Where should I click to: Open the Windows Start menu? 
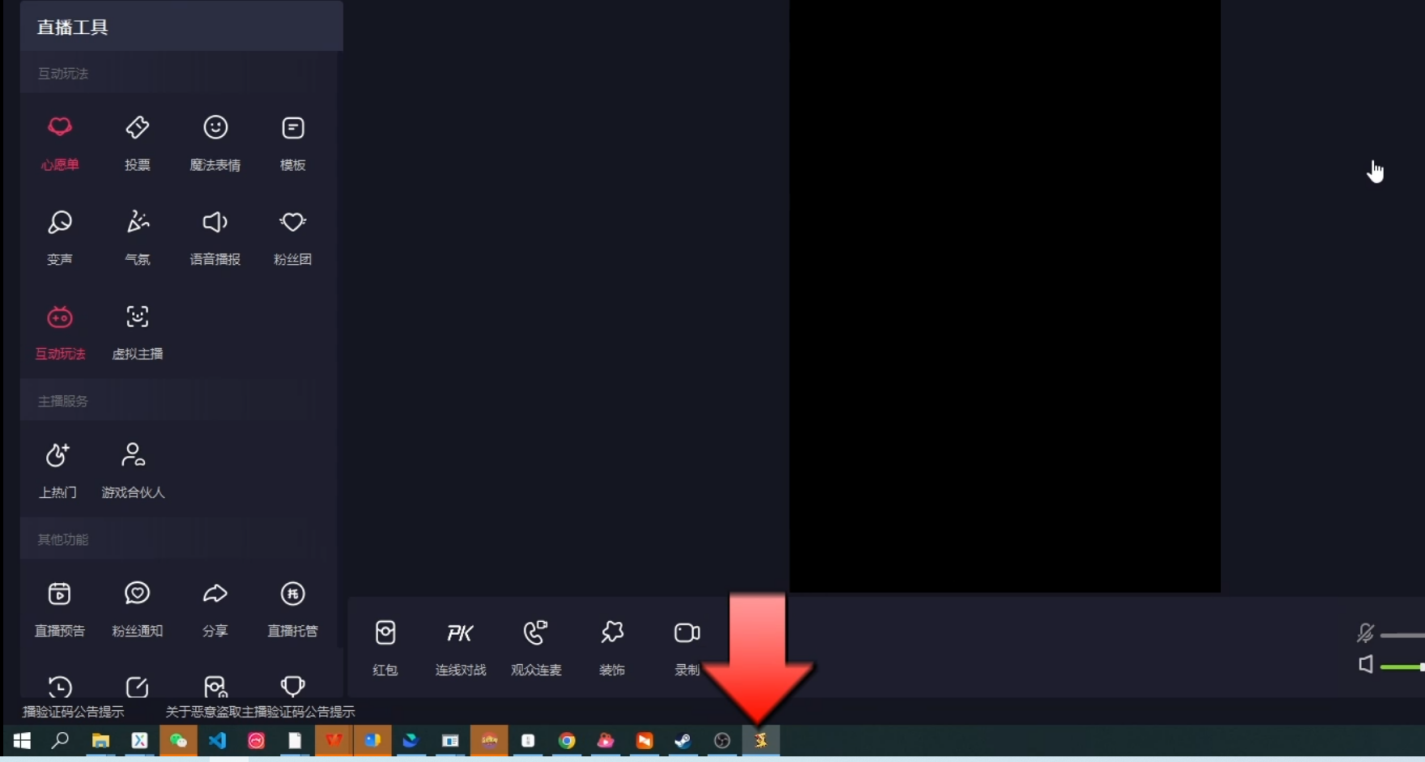(x=21, y=741)
